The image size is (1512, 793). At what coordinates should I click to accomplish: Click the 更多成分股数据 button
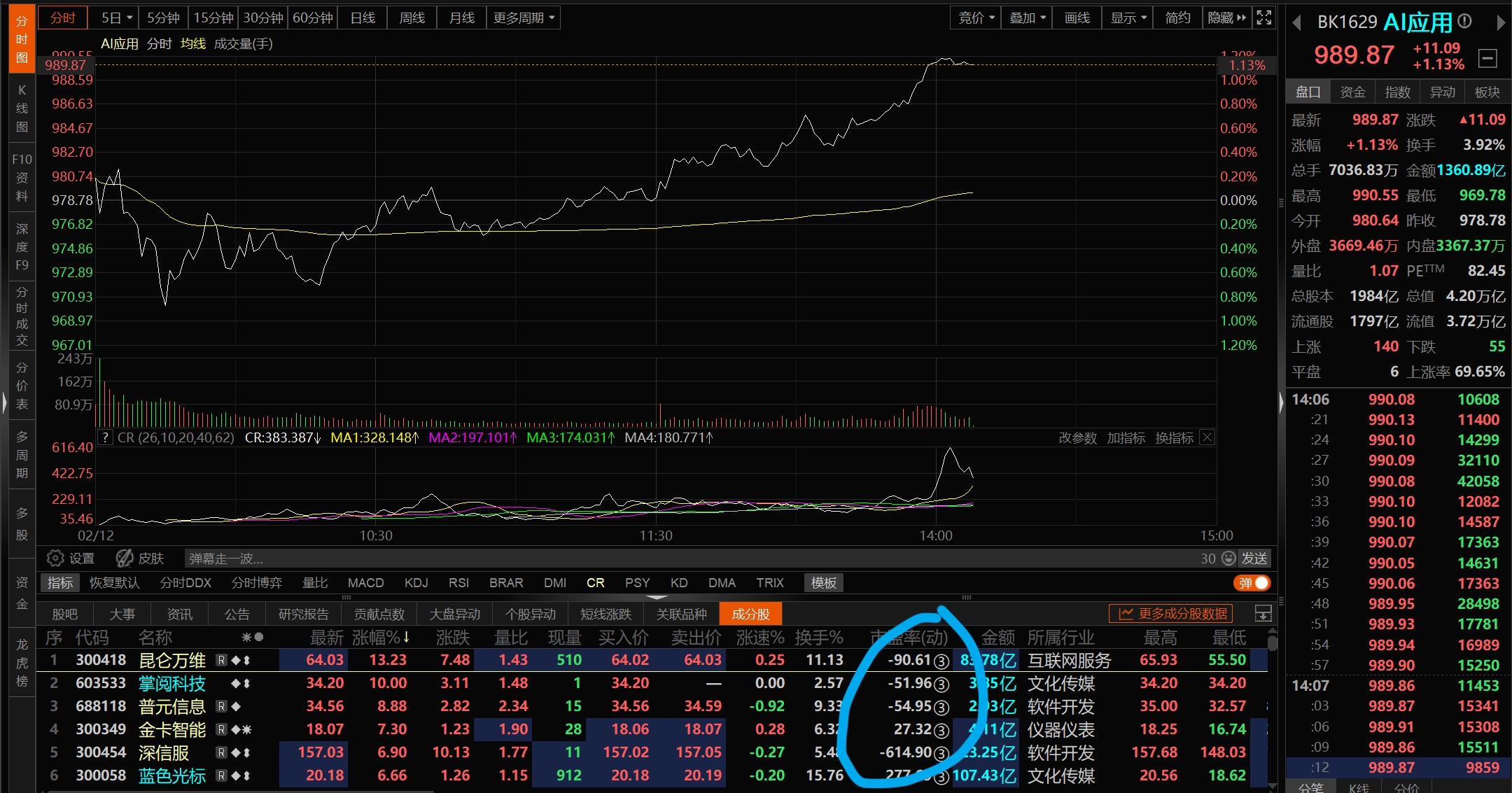pos(1171,614)
